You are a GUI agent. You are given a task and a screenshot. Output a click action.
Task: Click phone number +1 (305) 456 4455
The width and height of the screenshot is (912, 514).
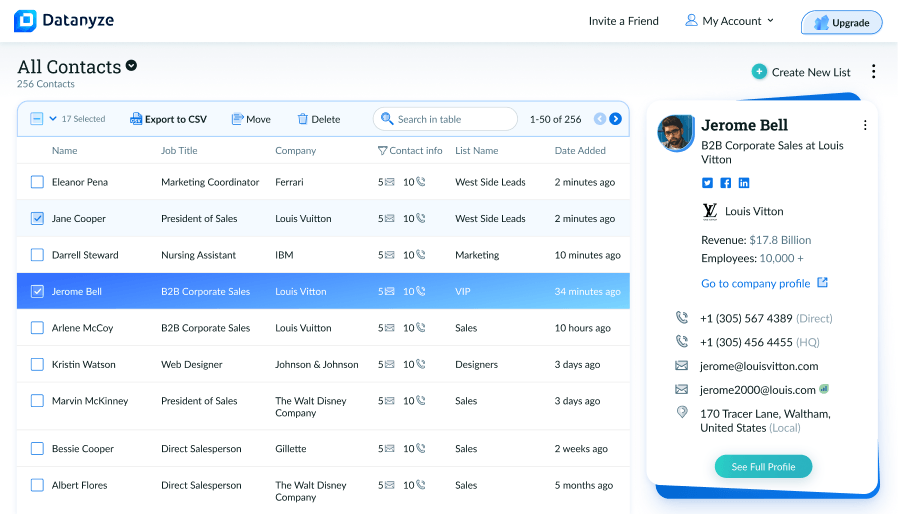tap(746, 342)
